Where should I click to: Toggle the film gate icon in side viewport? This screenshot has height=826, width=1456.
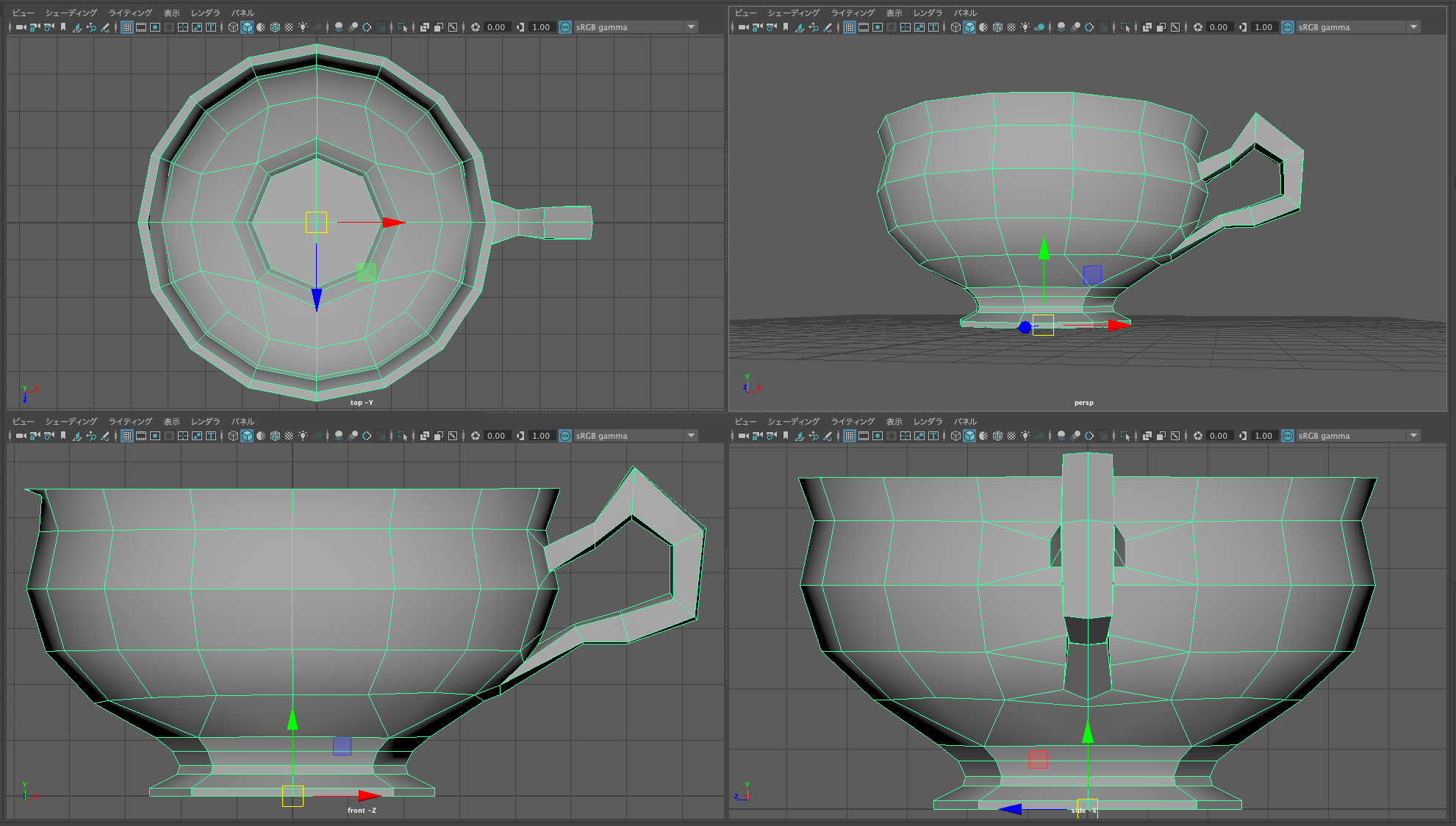(x=863, y=436)
